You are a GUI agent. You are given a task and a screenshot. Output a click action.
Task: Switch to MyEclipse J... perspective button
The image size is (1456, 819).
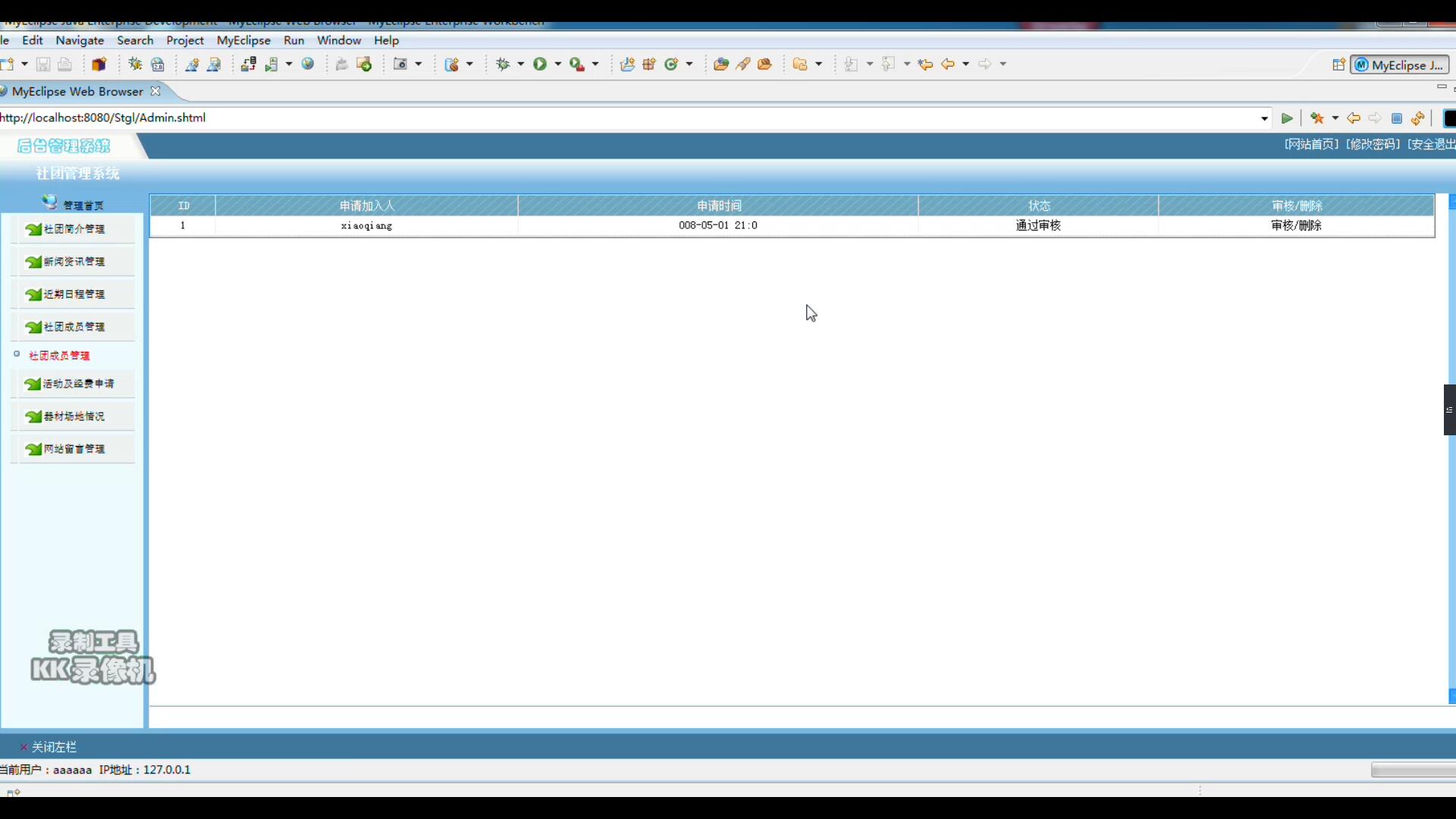tap(1399, 65)
